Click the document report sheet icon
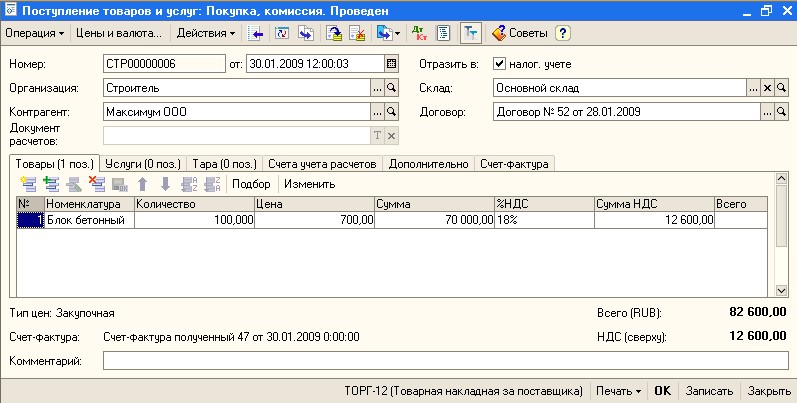The height and width of the screenshot is (403, 797). click(443, 34)
